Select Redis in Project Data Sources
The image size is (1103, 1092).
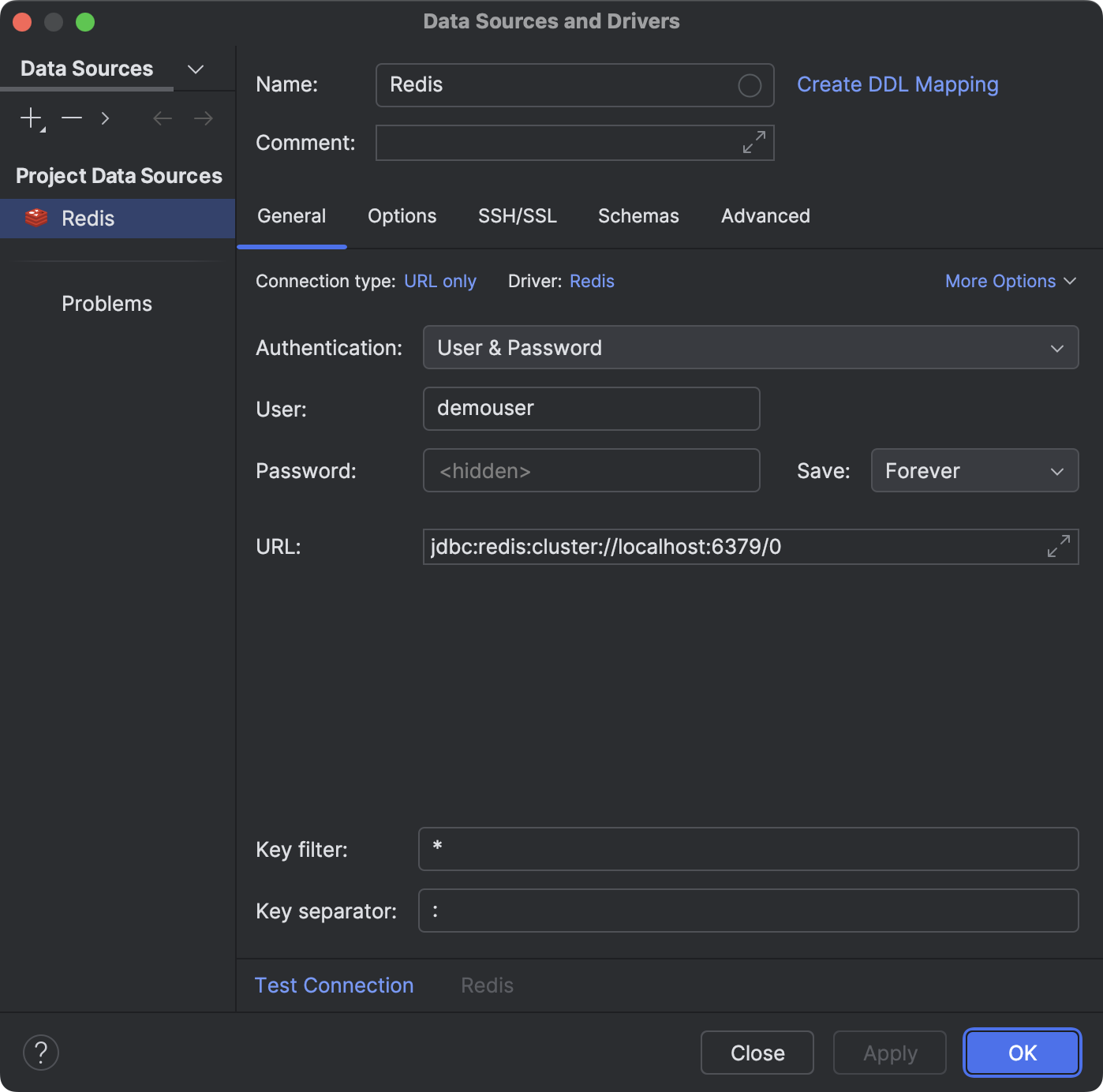click(88, 219)
